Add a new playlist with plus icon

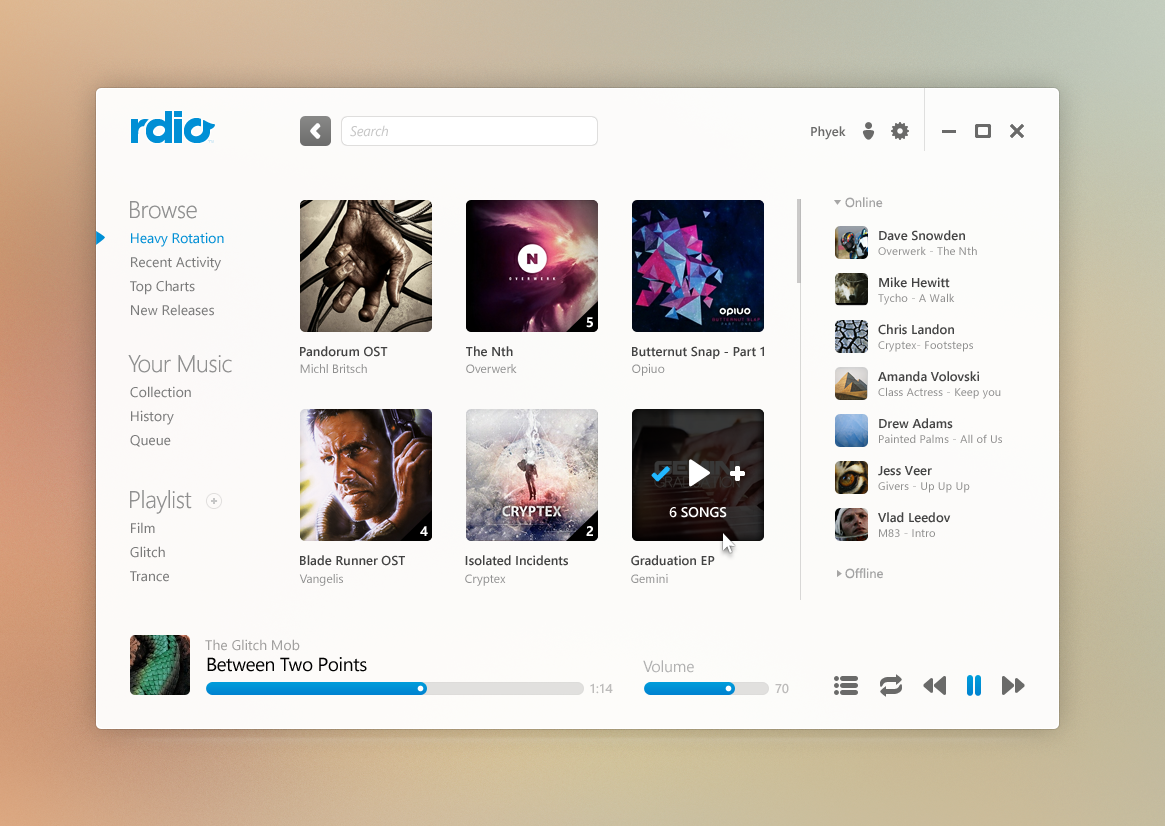(214, 501)
